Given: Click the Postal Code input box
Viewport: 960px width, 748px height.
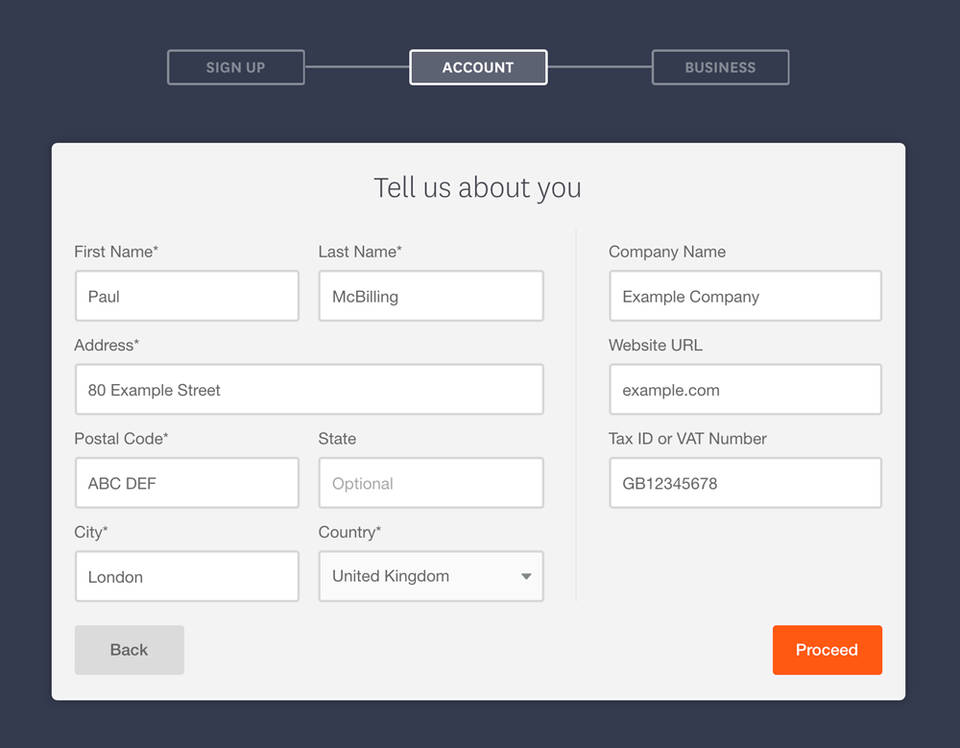Looking at the screenshot, I should click(187, 483).
